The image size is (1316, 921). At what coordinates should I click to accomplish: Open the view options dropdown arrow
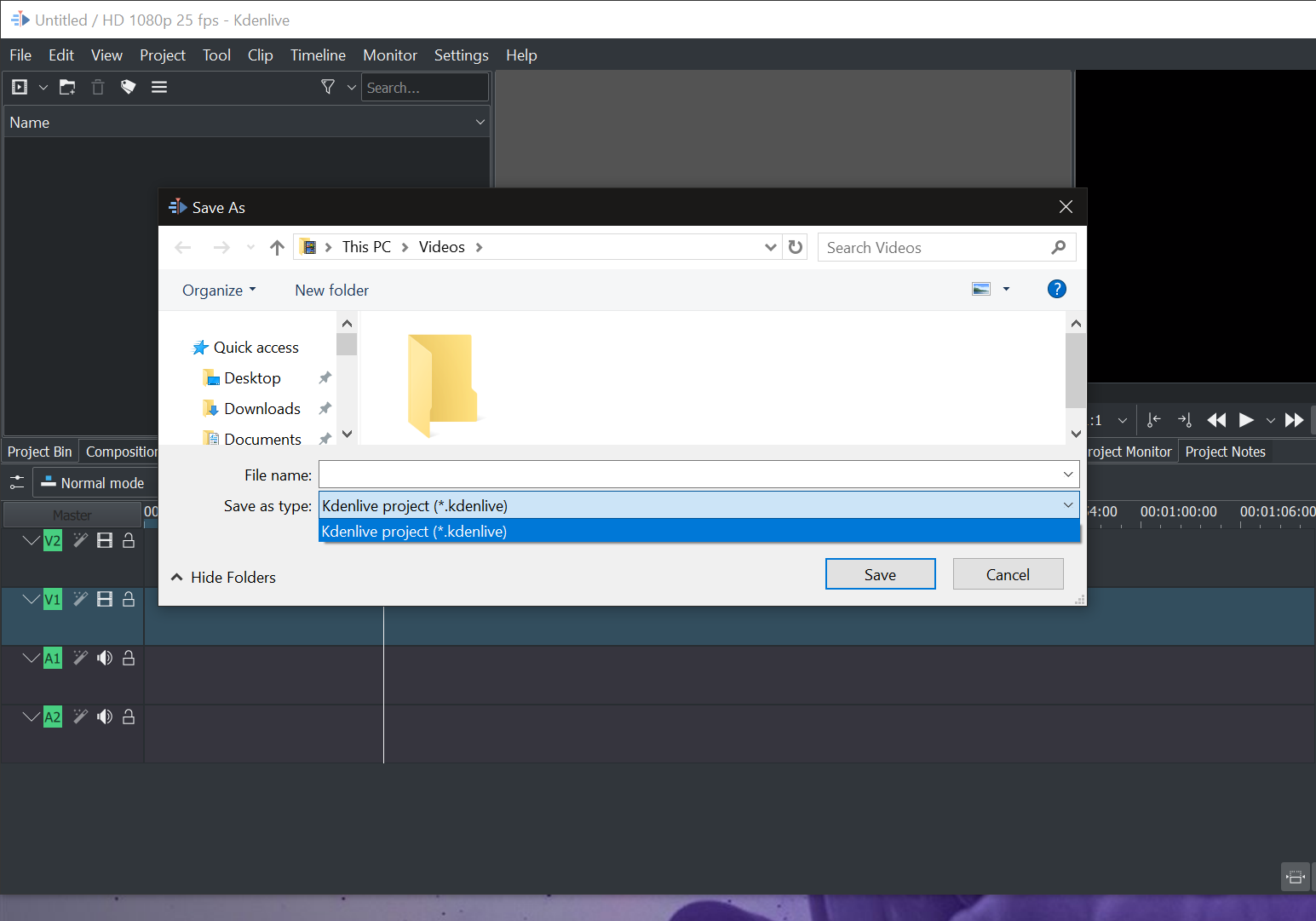coord(1006,290)
